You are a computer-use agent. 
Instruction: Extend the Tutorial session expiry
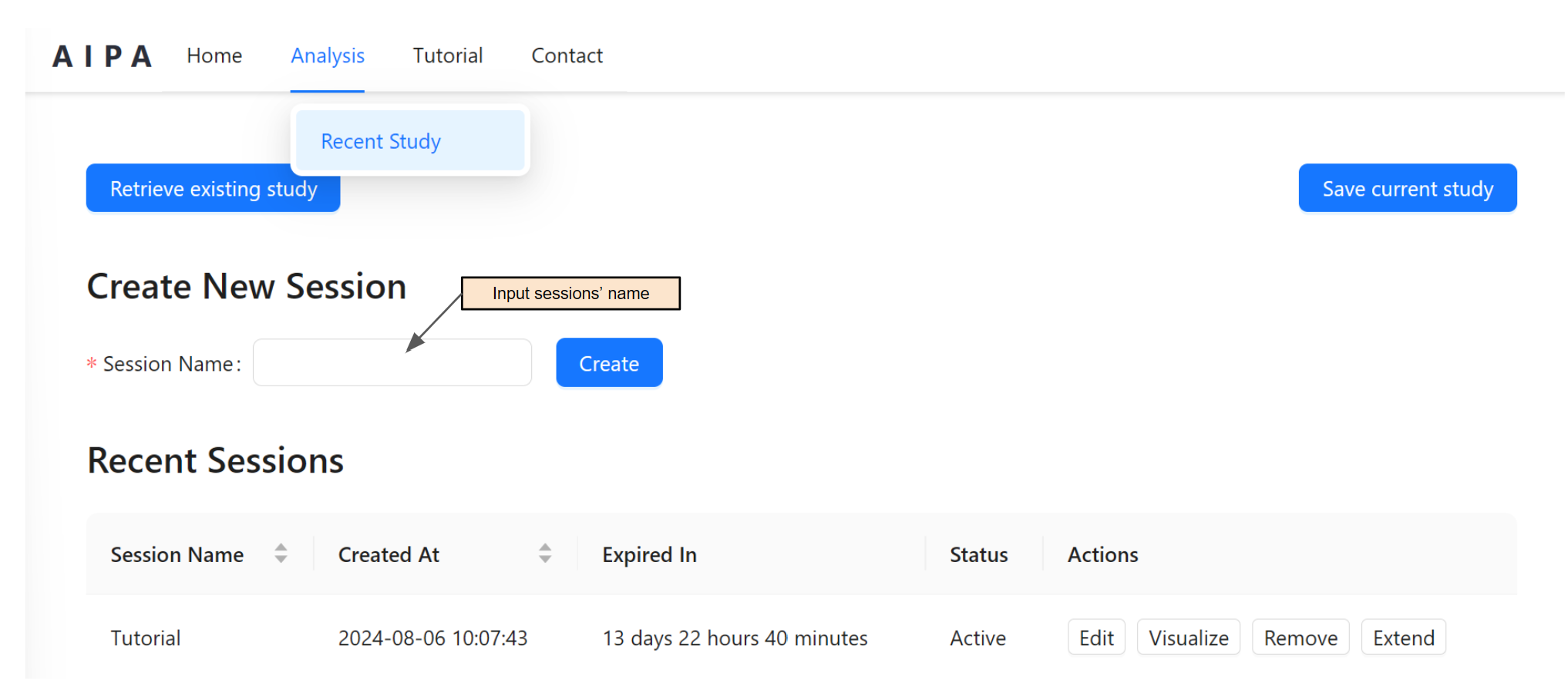[x=1403, y=638]
